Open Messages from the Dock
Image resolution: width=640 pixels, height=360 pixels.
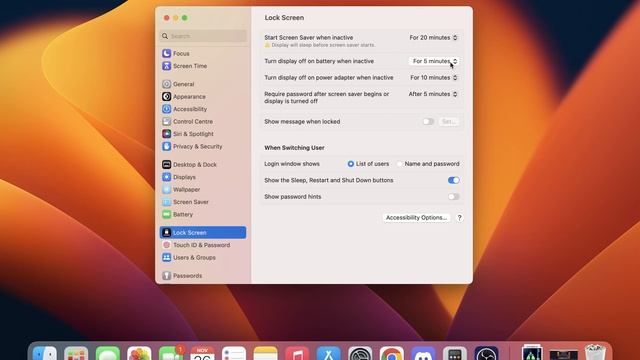point(108,353)
